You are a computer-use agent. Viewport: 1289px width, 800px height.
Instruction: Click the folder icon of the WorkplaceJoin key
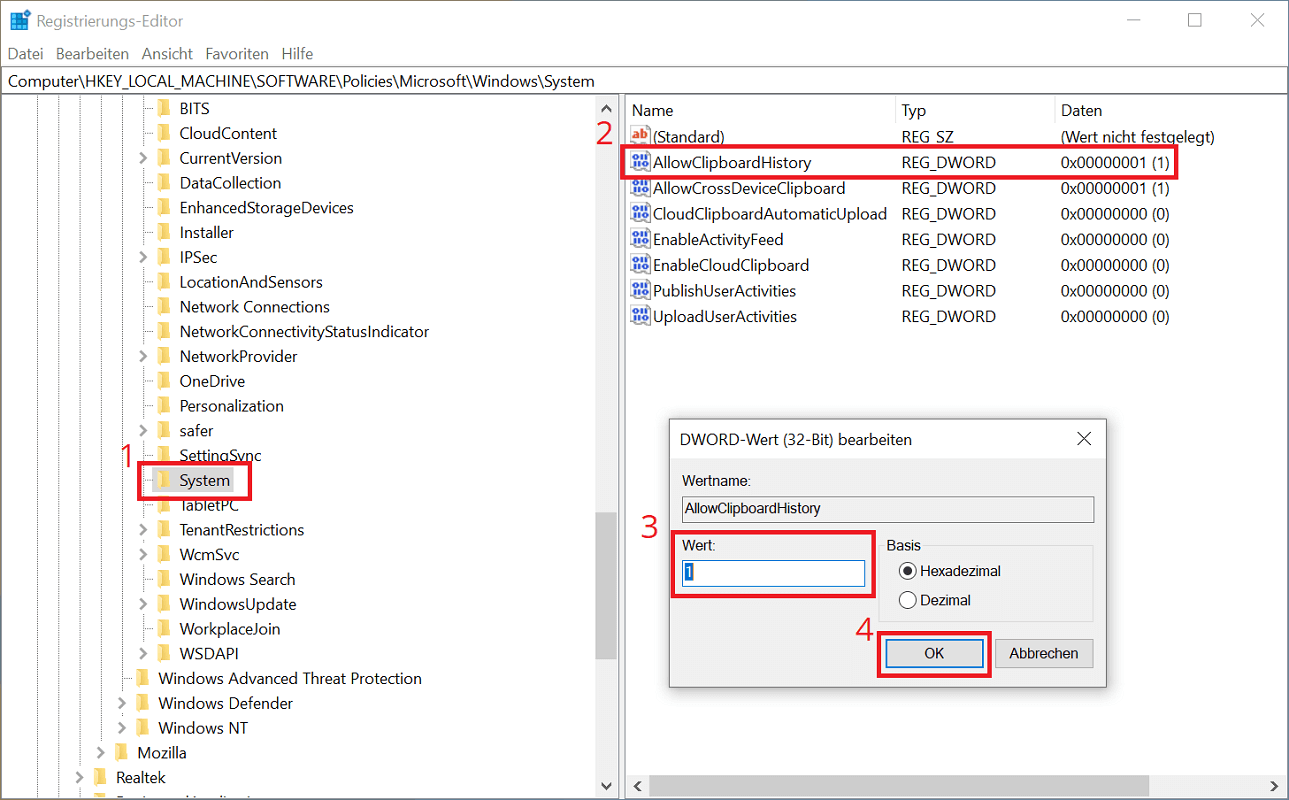(164, 629)
